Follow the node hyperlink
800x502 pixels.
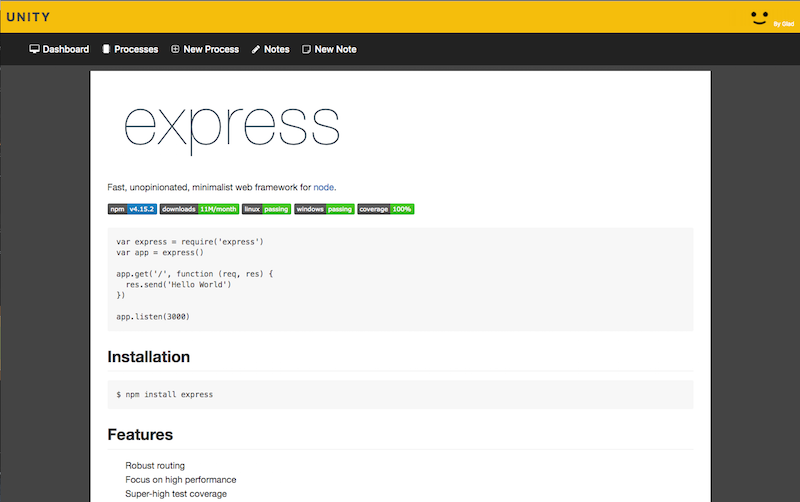click(323, 187)
